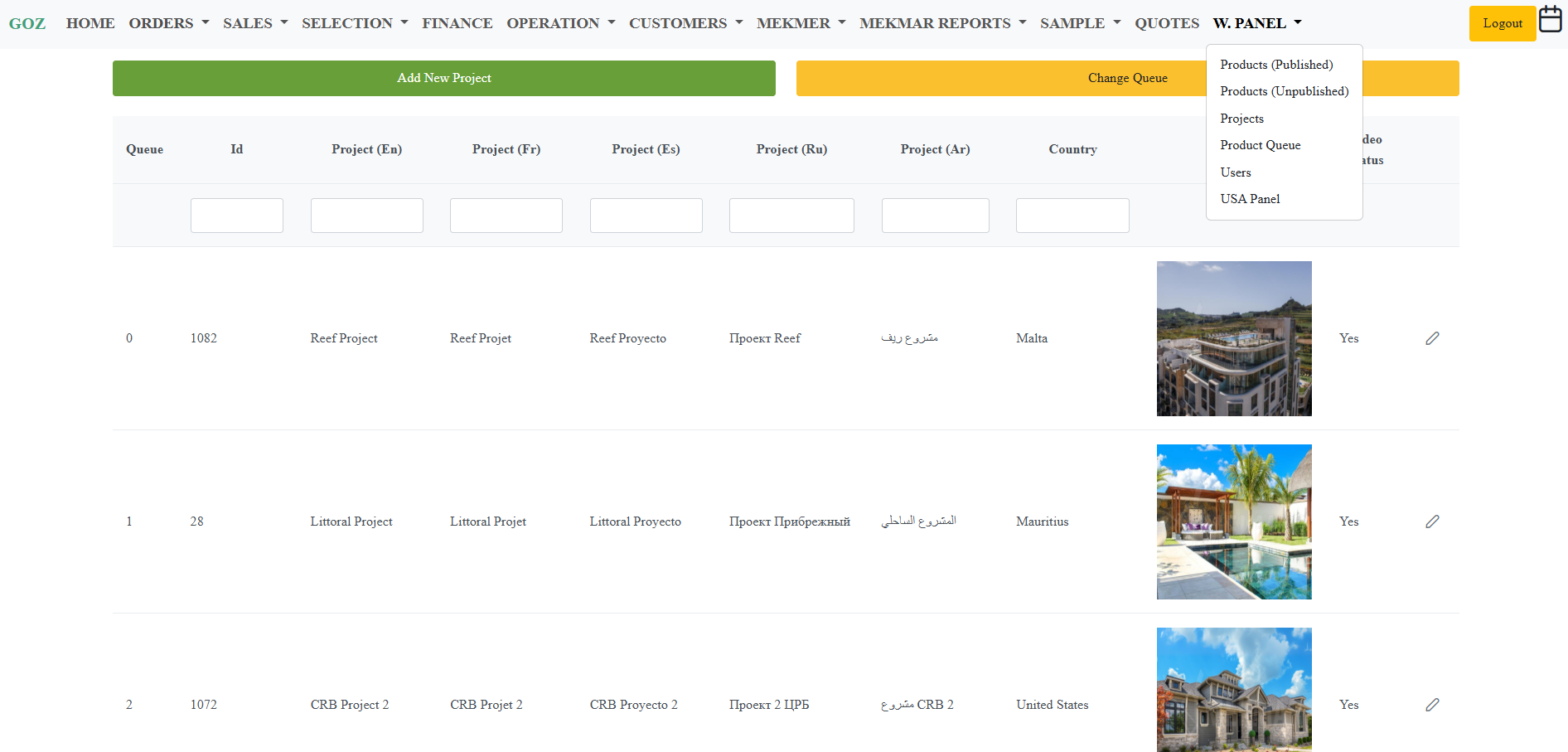
Task: Choose Product Queue in the dropdown list
Action: pos(1260,145)
